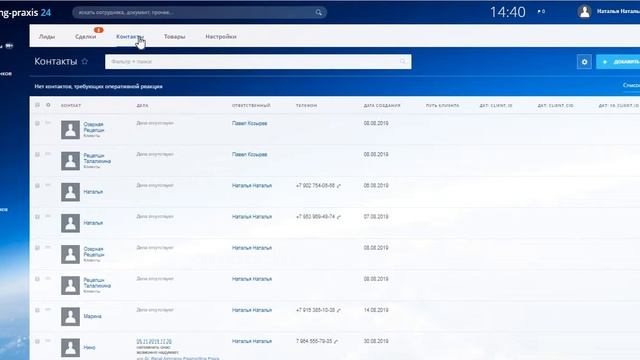Check the box for Рецепшн Талалихина of Наталья Наталья

click(x=38, y=279)
